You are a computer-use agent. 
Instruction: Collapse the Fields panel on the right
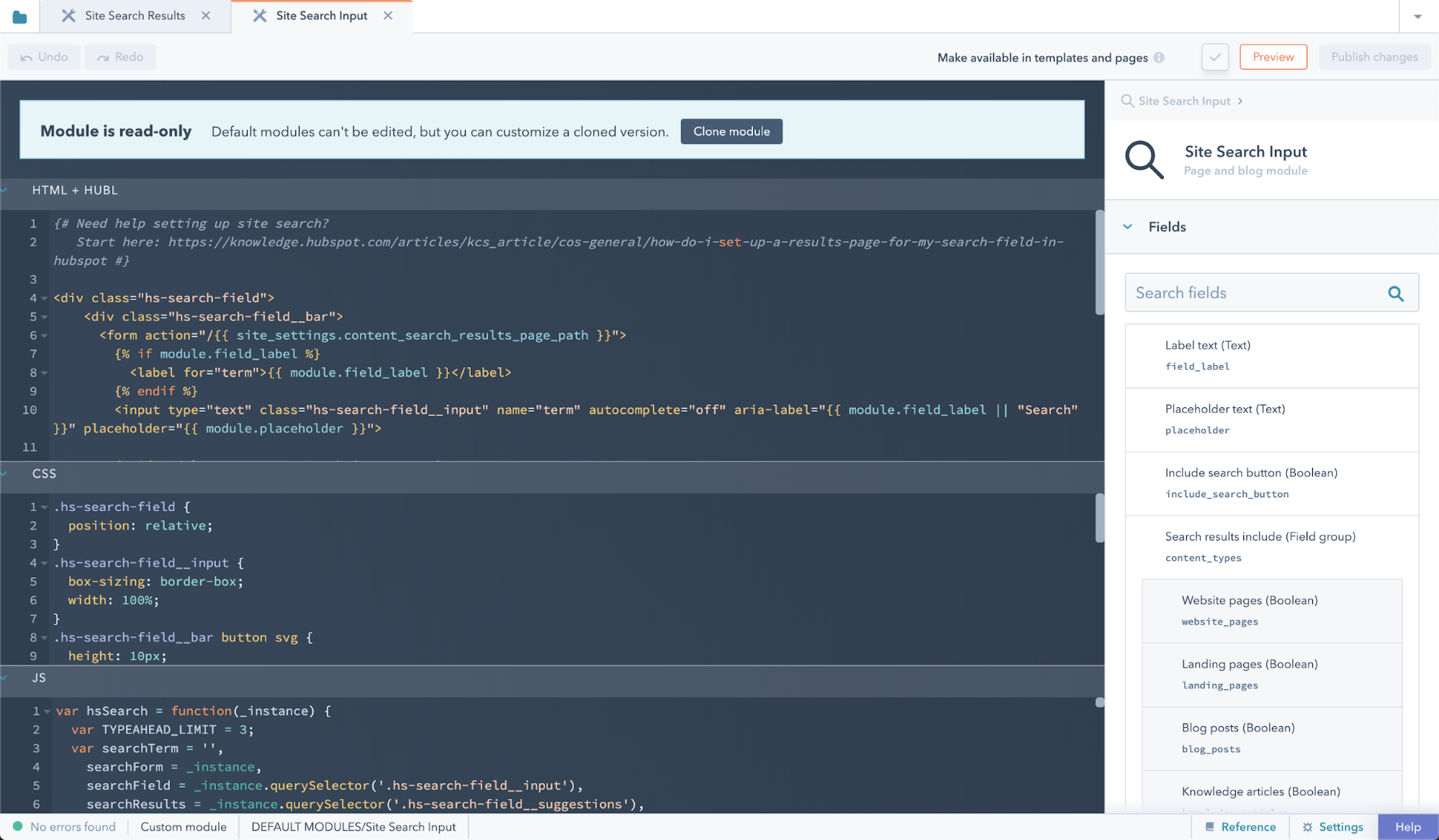click(x=1127, y=227)
